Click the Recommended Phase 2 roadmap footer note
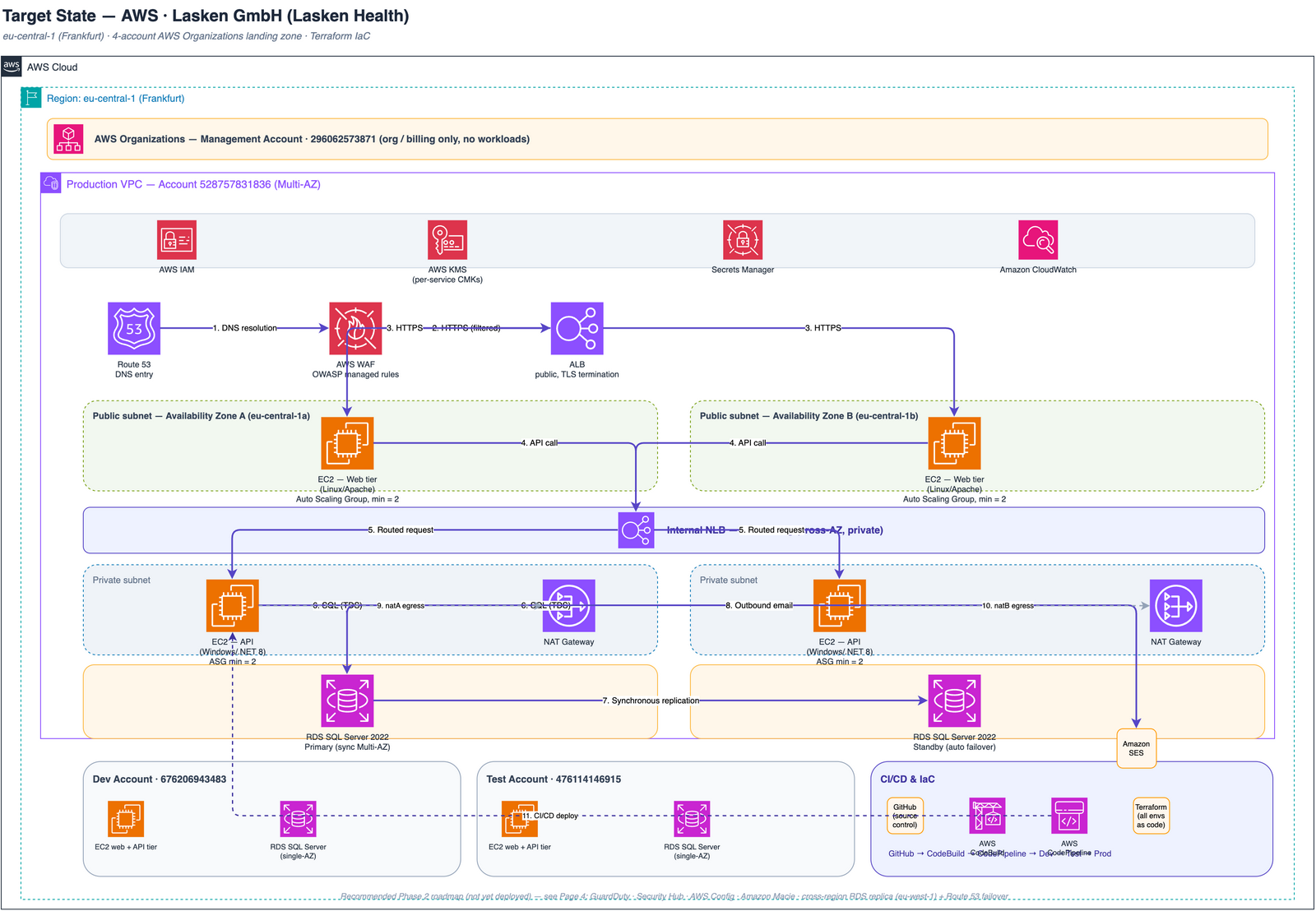The height and width of the screenshot is (911, 1316). [x=674, y=896]
